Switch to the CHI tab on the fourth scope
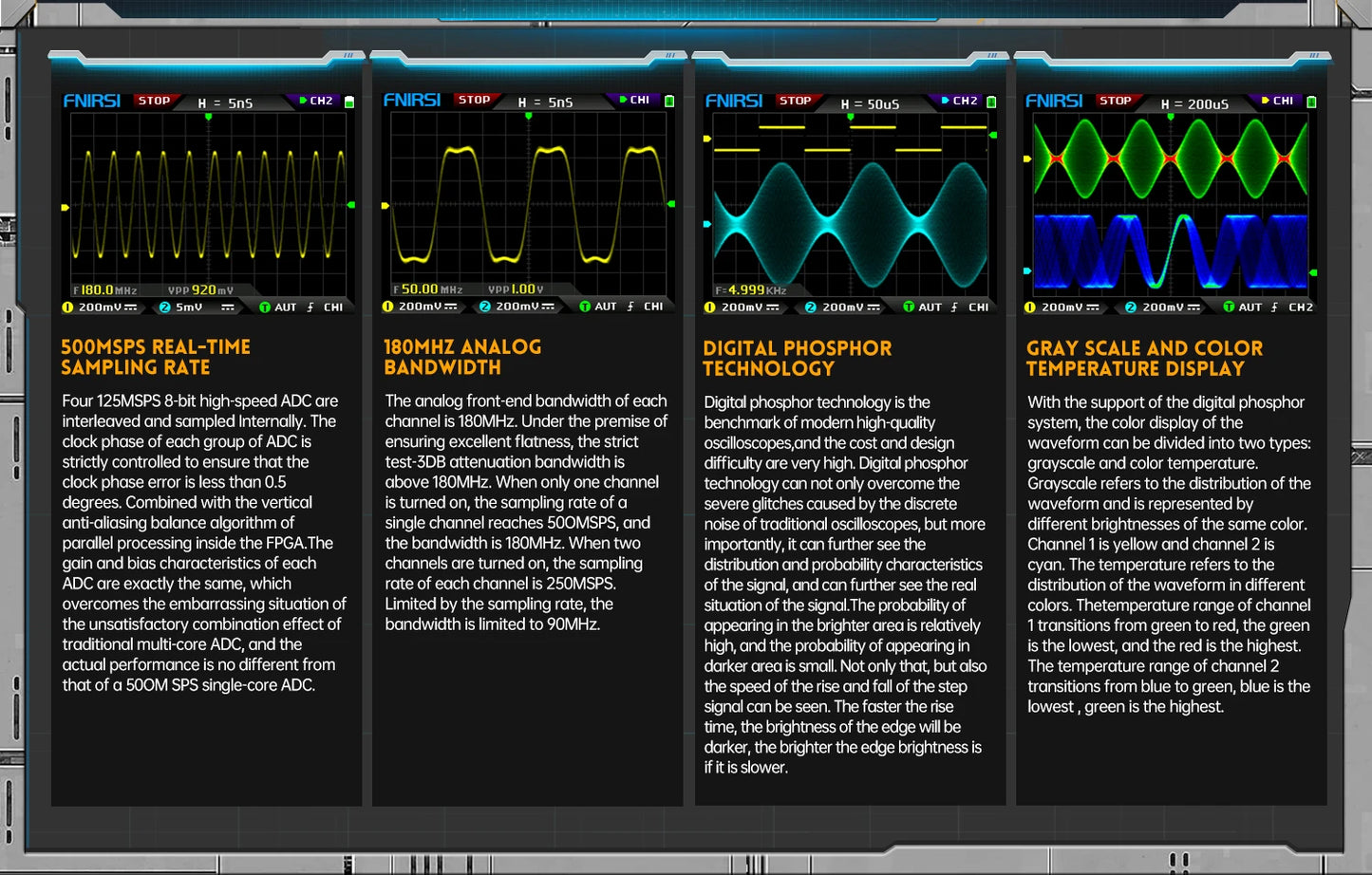The width and height of the screenshot is (1372, 875). coord(1283,100)
